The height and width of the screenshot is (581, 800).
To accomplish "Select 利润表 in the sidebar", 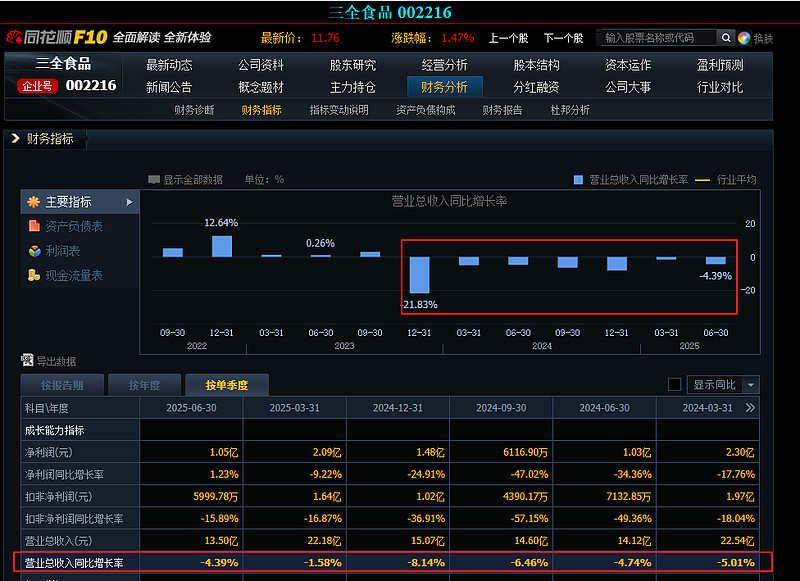I will pyautogui.click(x=62, y=251).
